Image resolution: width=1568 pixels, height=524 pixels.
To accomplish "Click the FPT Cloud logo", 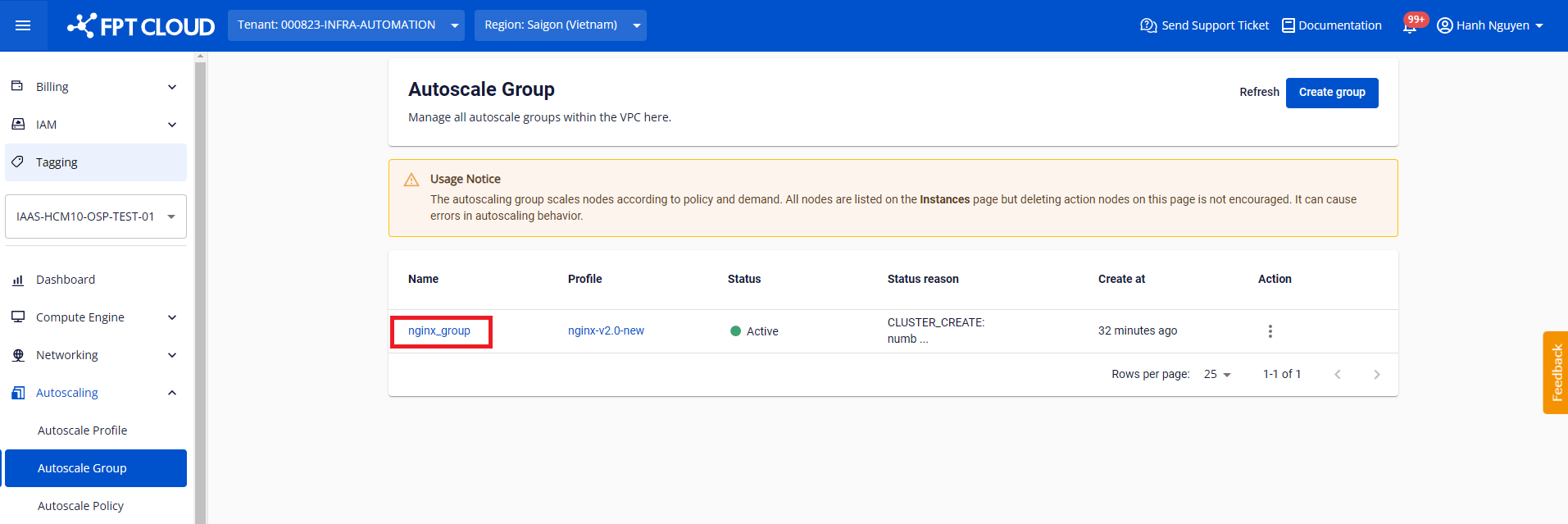I will point(141,26).
